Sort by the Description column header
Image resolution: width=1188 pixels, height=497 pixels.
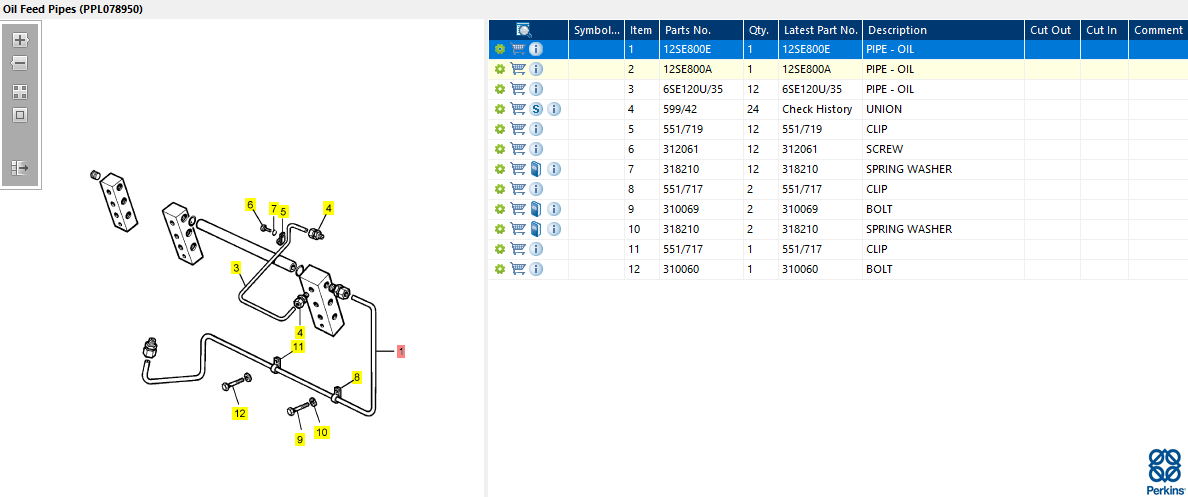(897, 30)
